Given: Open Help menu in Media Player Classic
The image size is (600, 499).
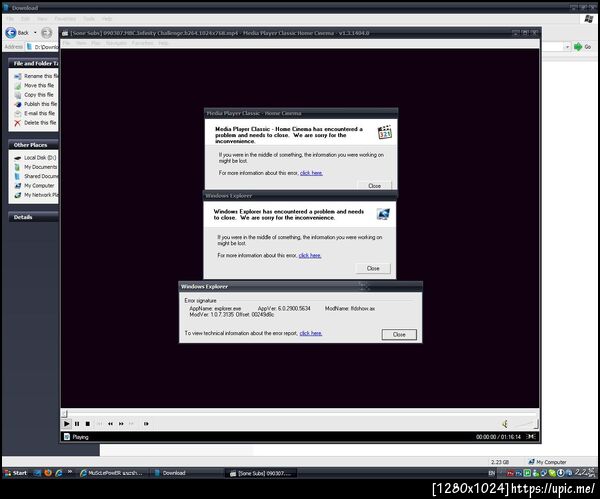Looking at the screenshot, I should pyautogui.click(x=163, y=43).
